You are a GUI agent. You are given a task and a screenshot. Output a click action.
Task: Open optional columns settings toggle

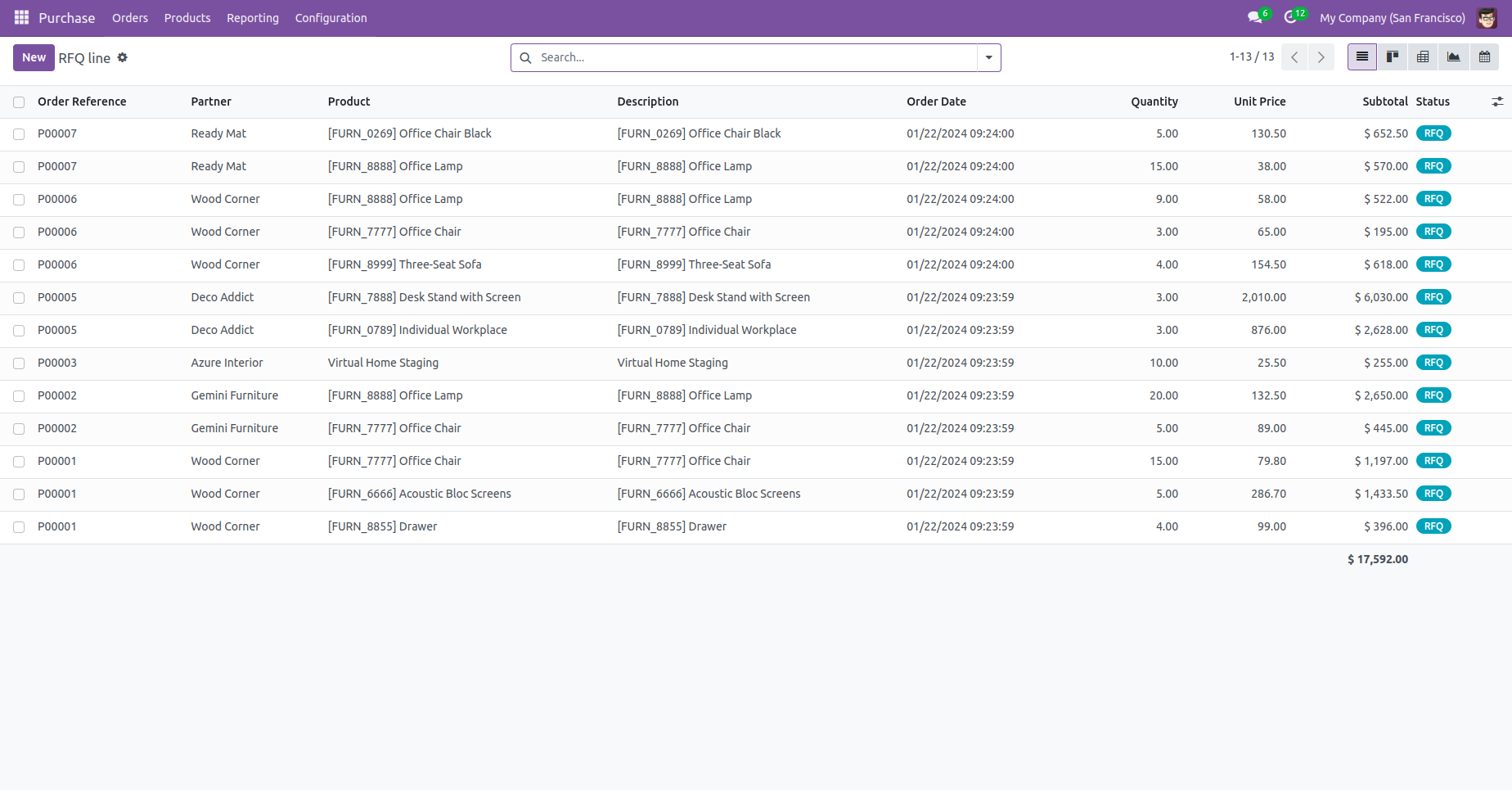(x=1497, y=102)
